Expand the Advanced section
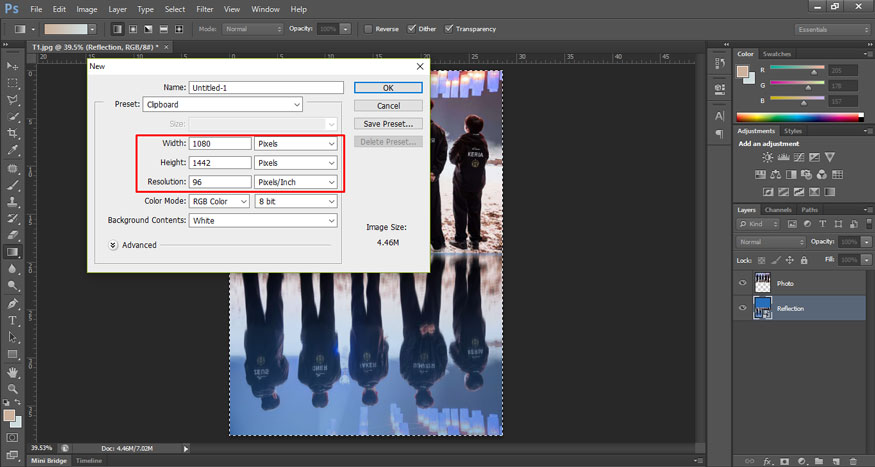875x467 pixels. pos(112,245)
